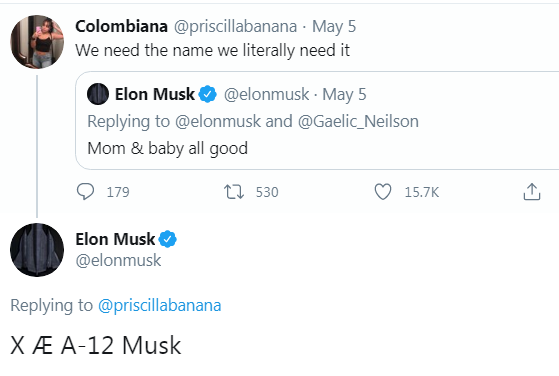Open the Colombiana display name

(122, 26)
